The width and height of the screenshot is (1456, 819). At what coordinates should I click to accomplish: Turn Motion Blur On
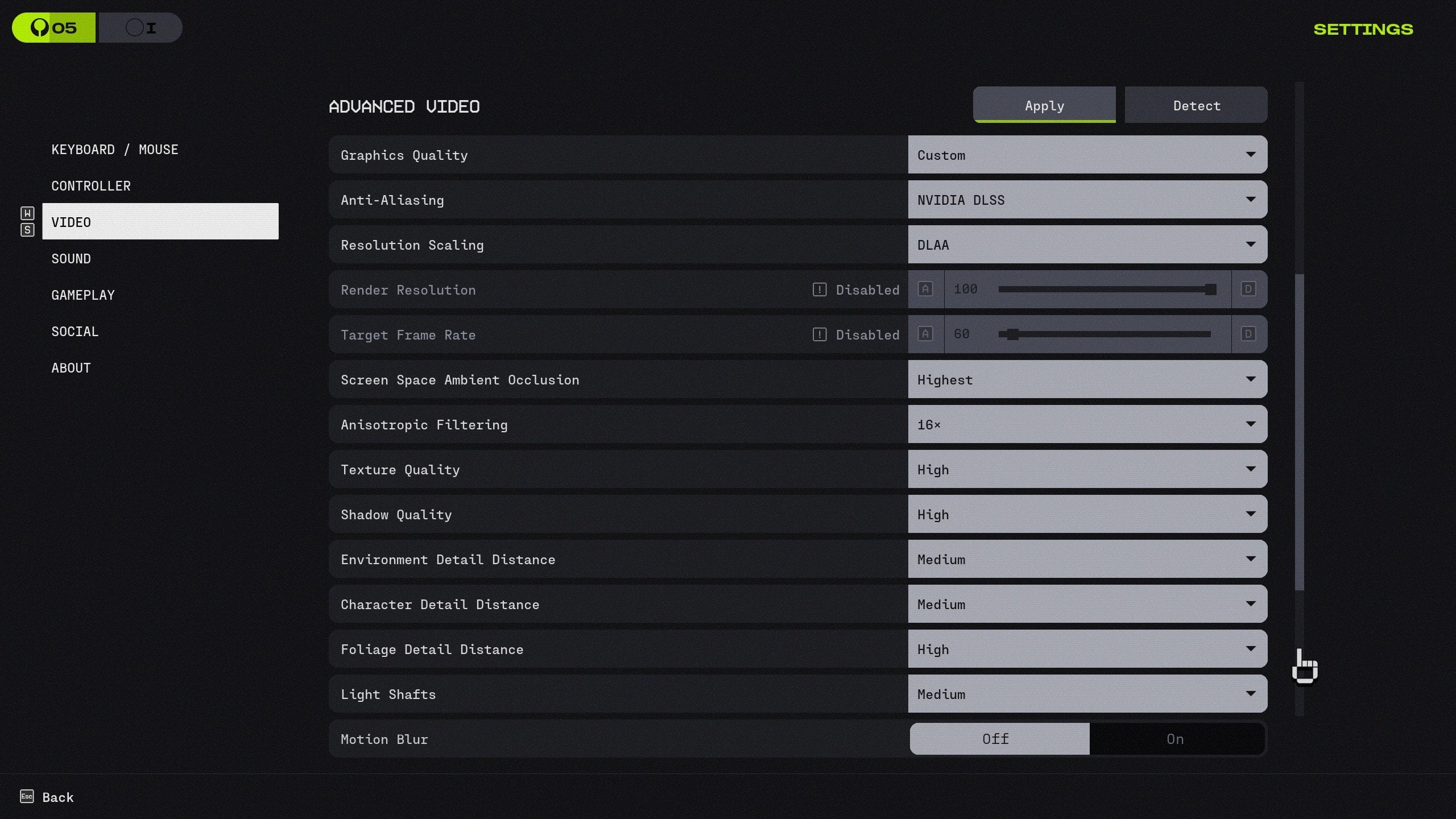click(1176, 739)
